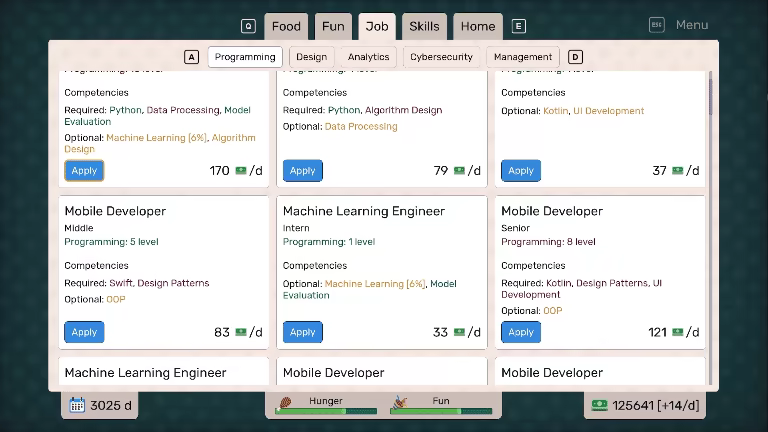The height and width of the screenshot is (432, 768).
Task: Apply to the 79 per day job
Action: point(303,170)
